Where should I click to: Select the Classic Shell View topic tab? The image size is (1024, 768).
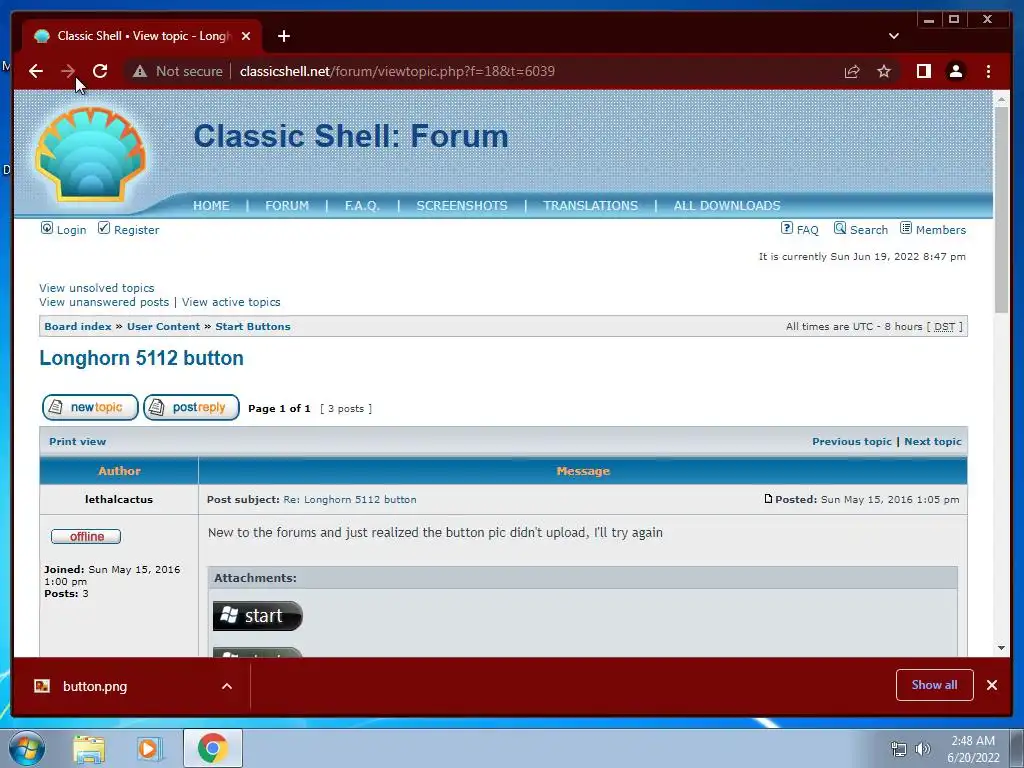pyautogui.click(x=142, y=36)
